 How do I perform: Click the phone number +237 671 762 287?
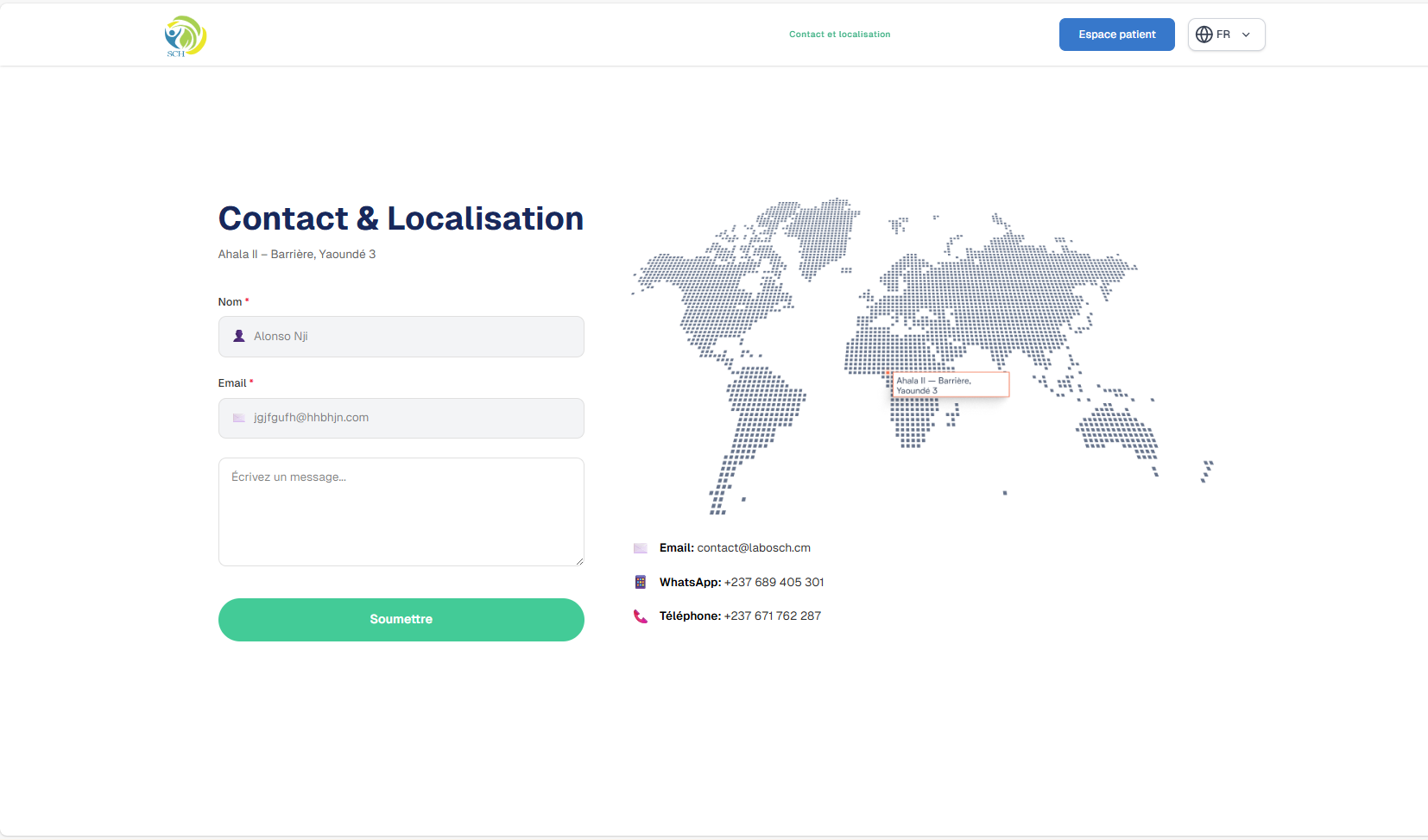pos(773,616)
